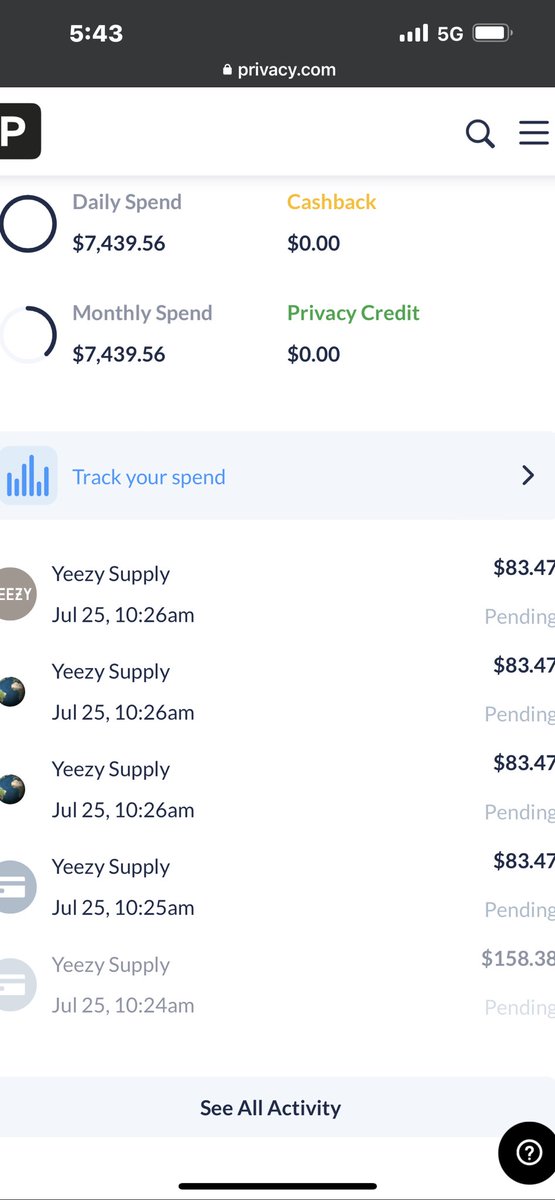Tap the Yeezy merchant logo avatar

[17, 593]
